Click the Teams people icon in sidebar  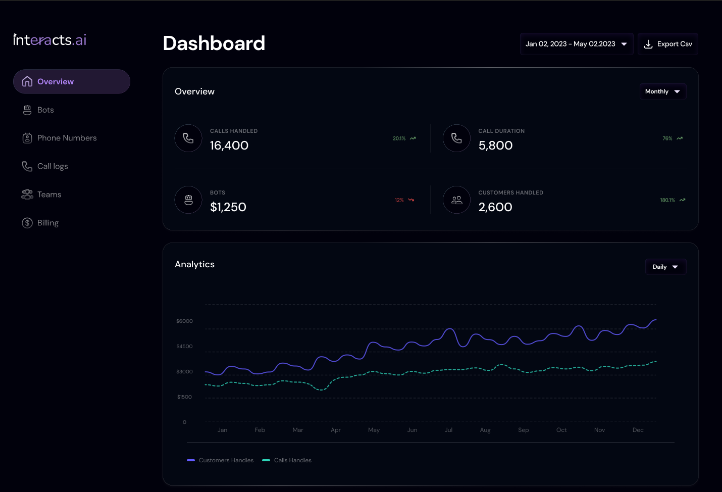[27, 194]
